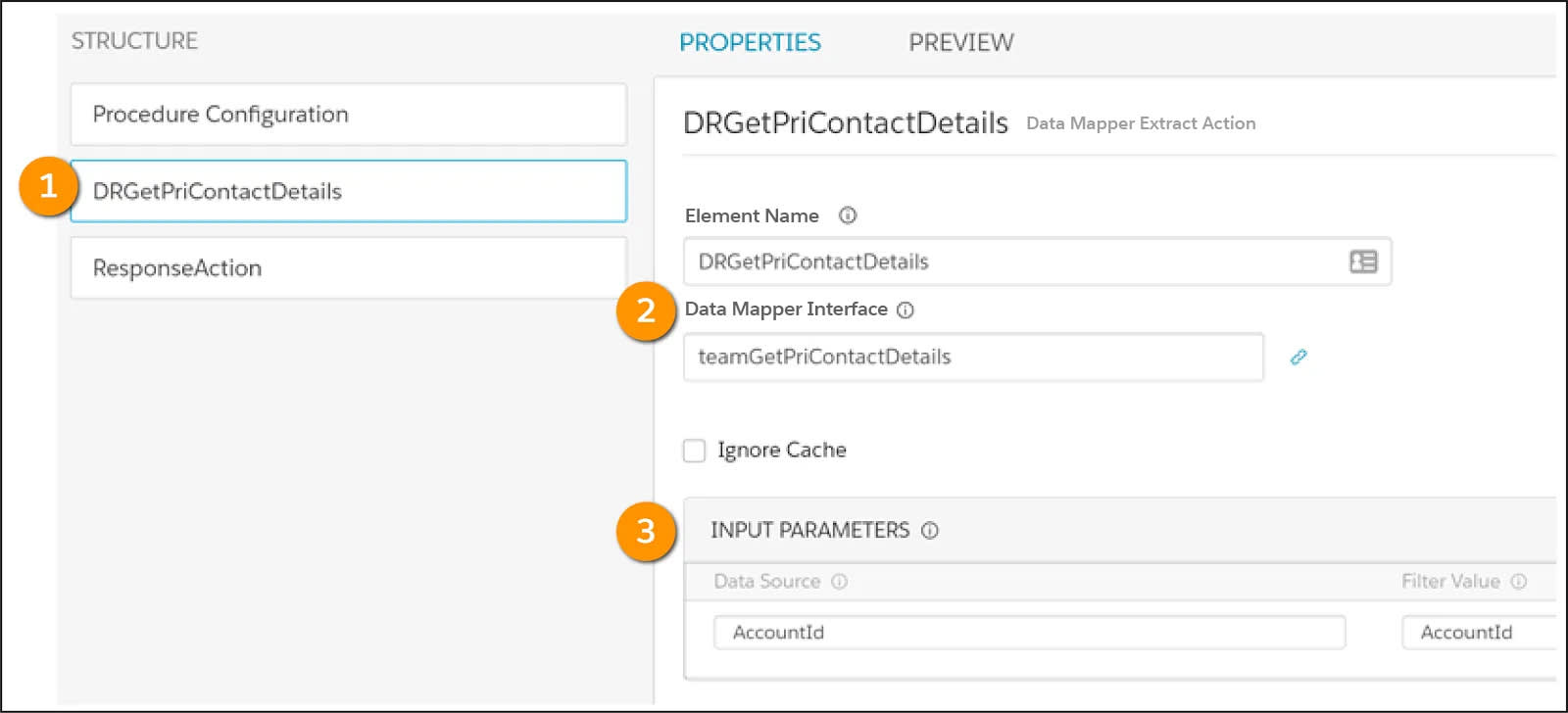This screenshot has width=1568, height=713.
Task: Toggle the Ignore Cache checkbox
Action: point(694,451)
